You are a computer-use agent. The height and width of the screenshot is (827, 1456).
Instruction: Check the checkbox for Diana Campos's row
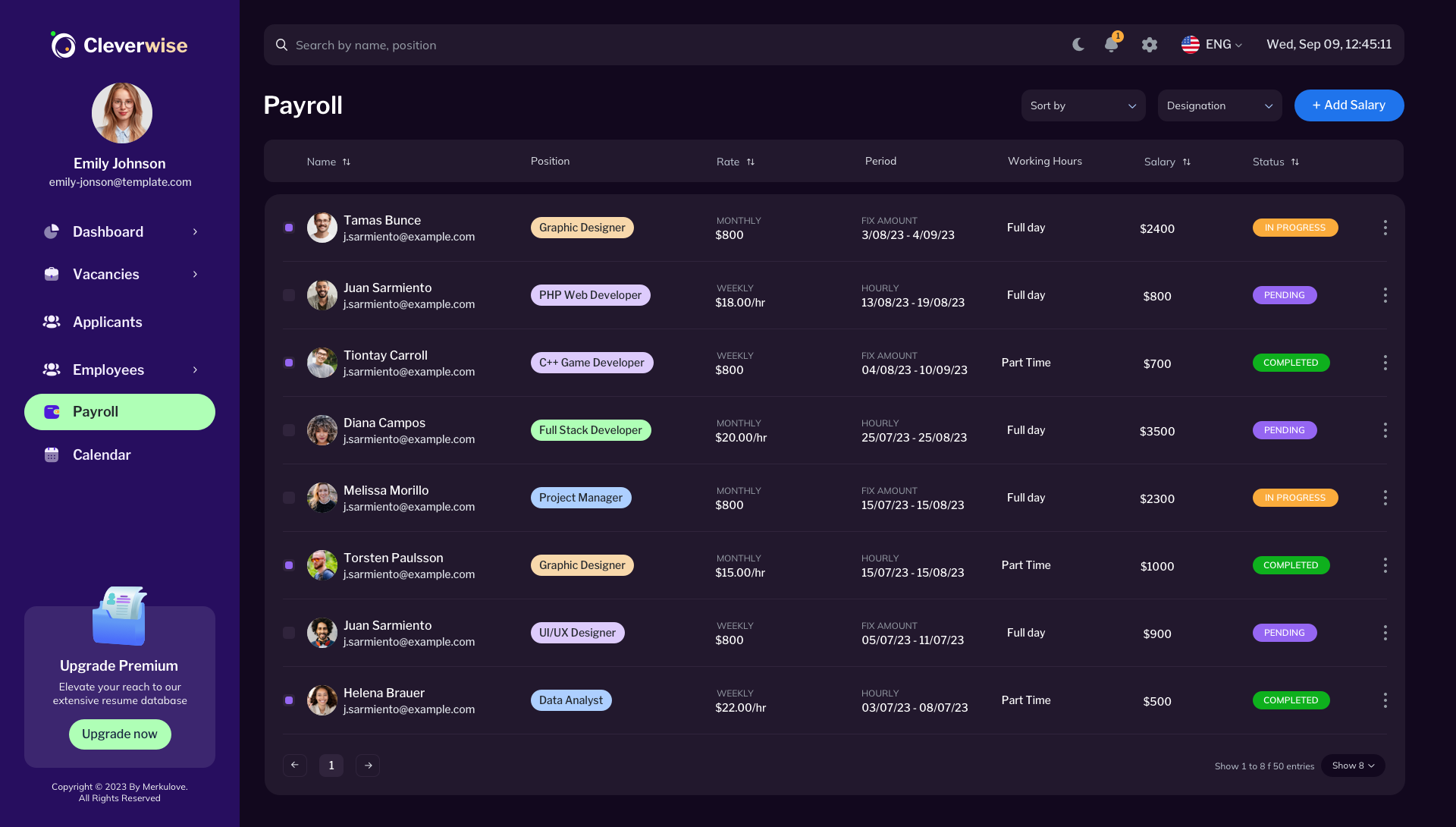pyautogui.click(x=288, y=429)
